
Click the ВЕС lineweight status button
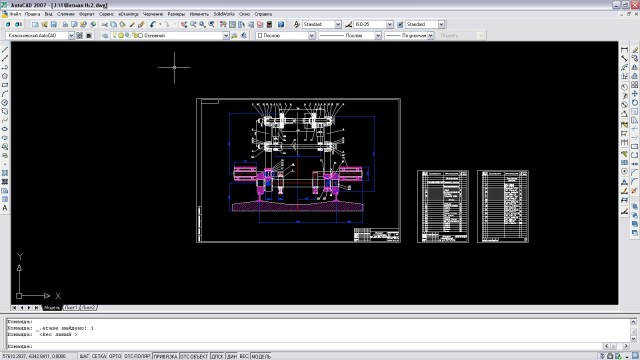[x=244, y=356]
